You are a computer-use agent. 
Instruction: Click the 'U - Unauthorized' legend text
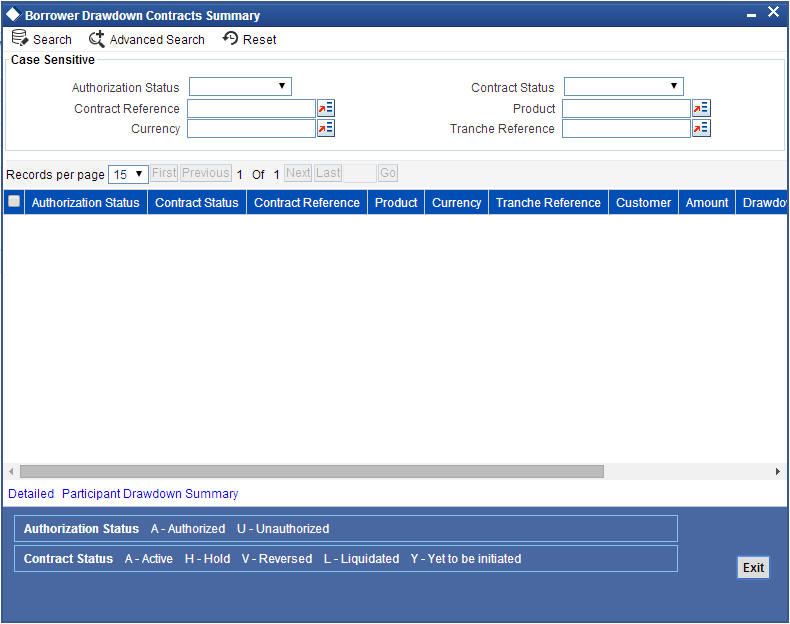click(283, 529)
